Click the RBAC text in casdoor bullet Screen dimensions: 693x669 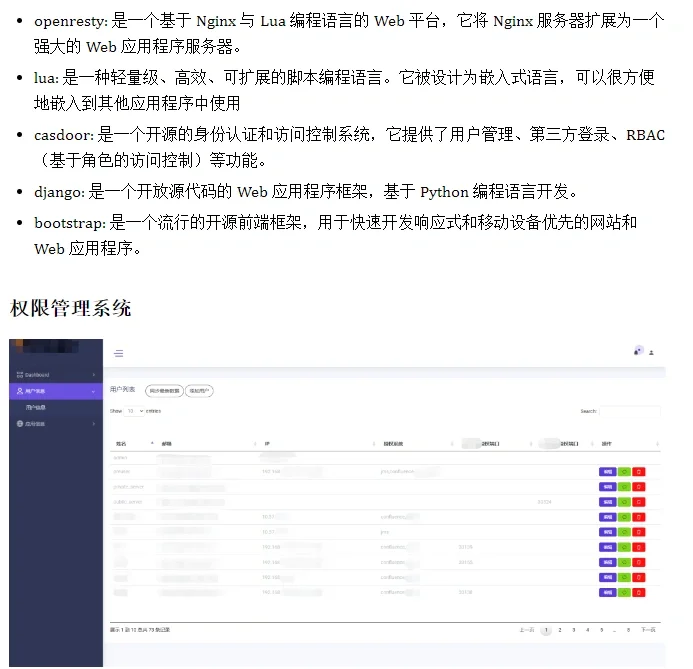[x=646, y=135]
